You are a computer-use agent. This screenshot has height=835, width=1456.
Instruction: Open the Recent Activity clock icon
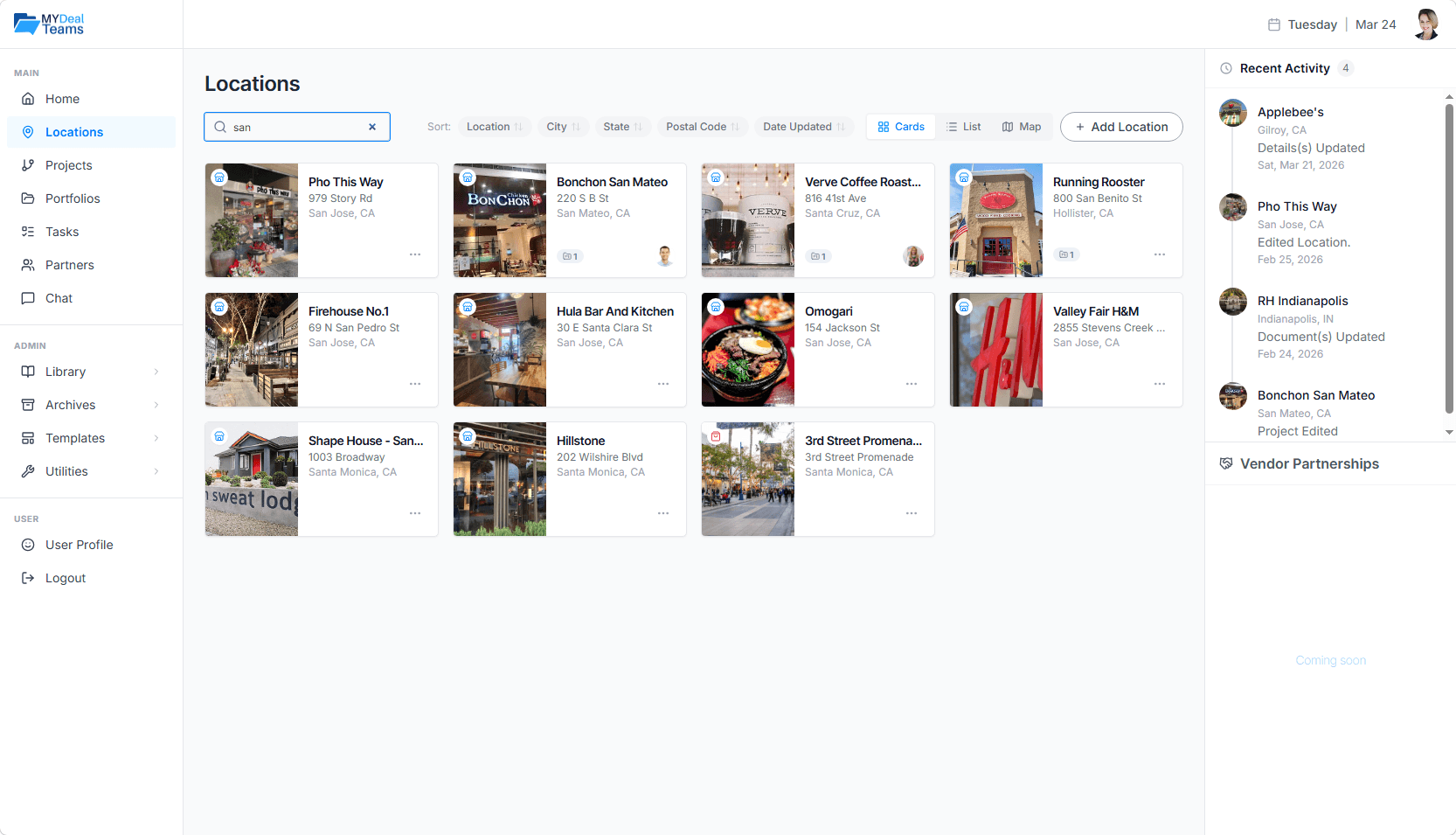[1225, 68]
